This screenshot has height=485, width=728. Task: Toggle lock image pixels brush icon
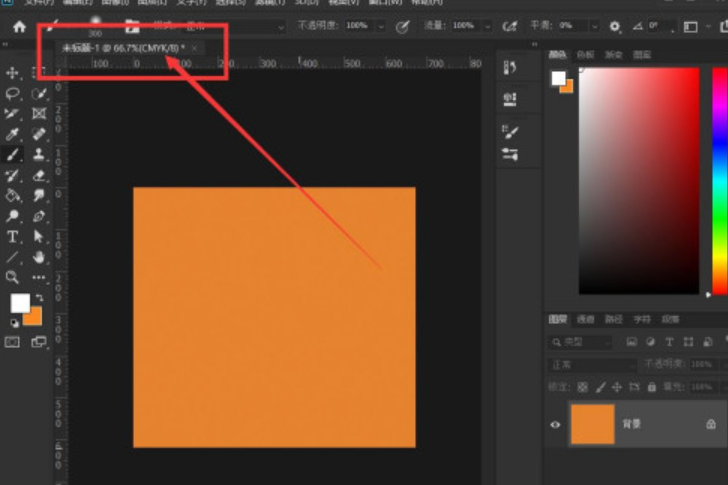point(600,387)
